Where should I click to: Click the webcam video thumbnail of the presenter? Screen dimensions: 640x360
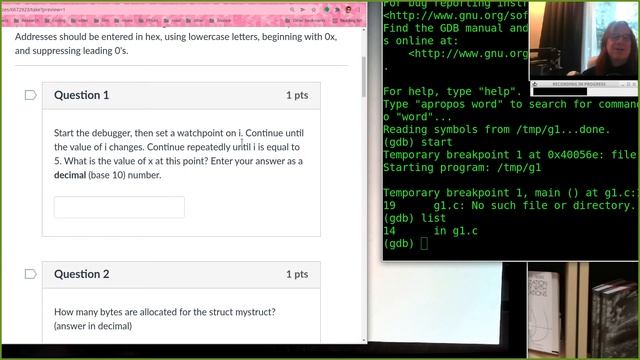tap(583, 40)
